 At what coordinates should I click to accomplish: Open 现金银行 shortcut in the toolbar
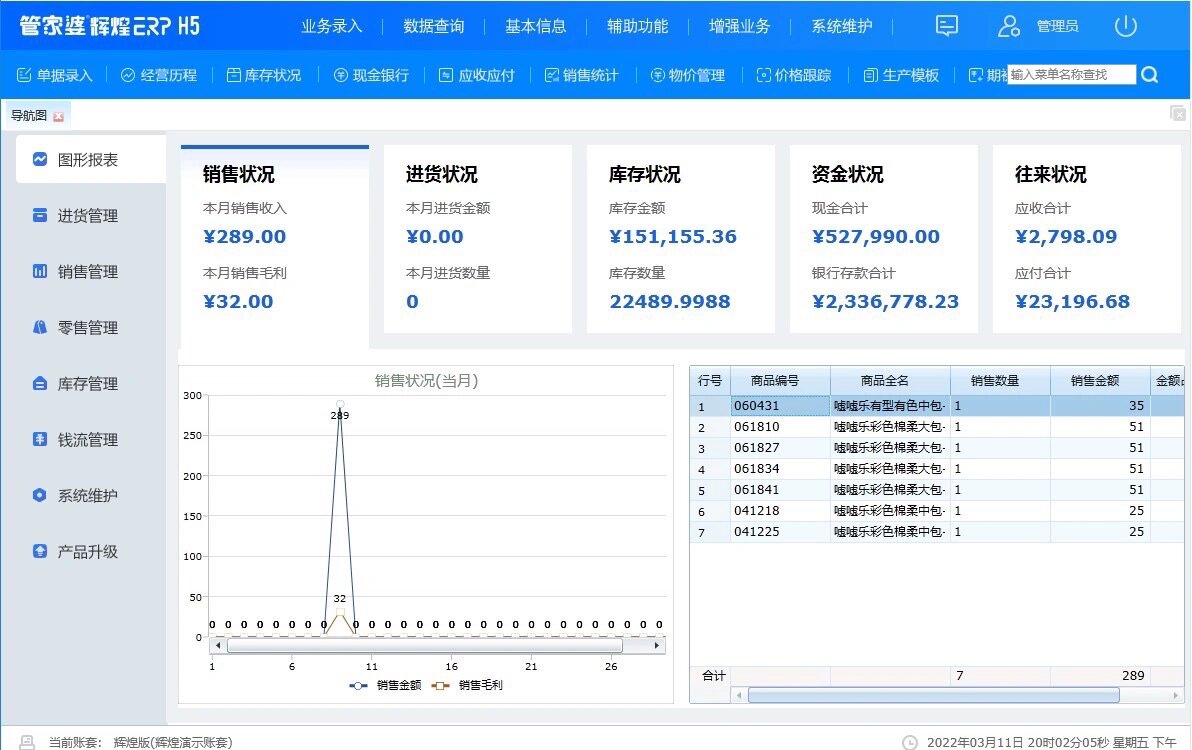(x=371, y=75)
